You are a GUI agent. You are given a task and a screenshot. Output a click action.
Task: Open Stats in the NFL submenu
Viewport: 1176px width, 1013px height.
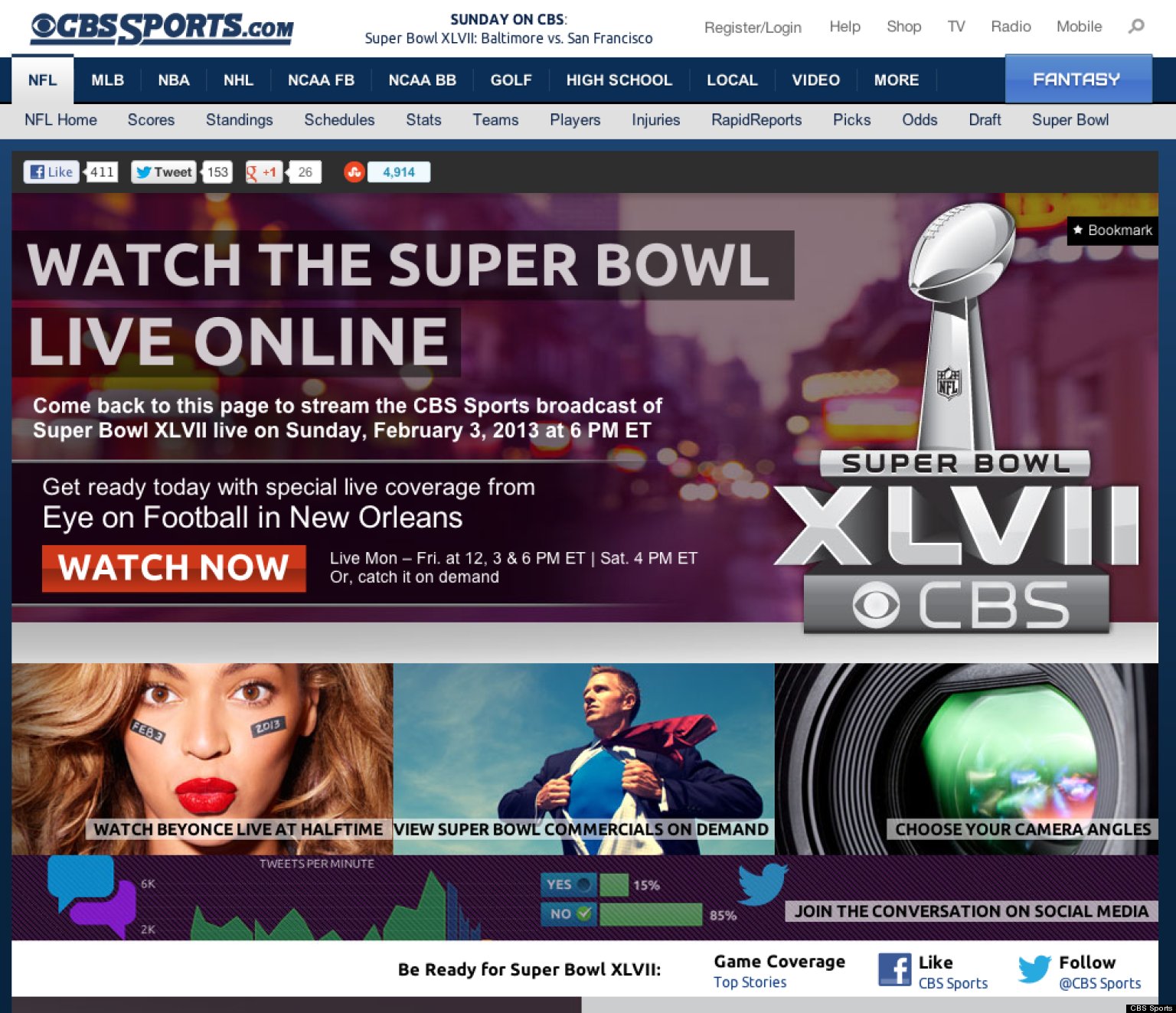(423, 120)
